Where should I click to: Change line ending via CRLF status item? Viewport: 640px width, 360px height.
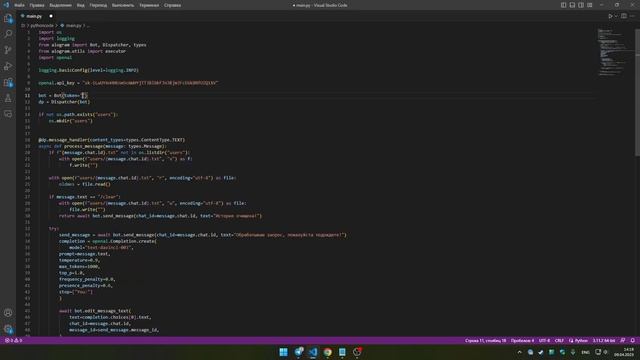559,340
